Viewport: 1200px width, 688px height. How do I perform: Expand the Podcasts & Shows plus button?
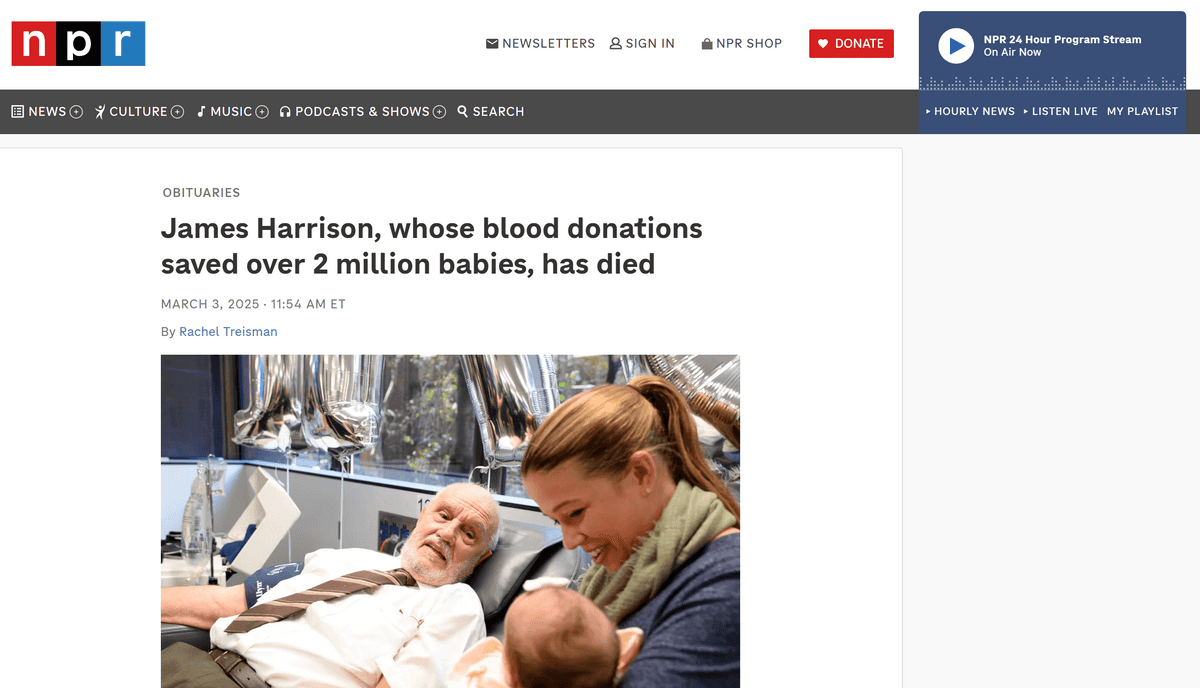[x=439, y=112]
